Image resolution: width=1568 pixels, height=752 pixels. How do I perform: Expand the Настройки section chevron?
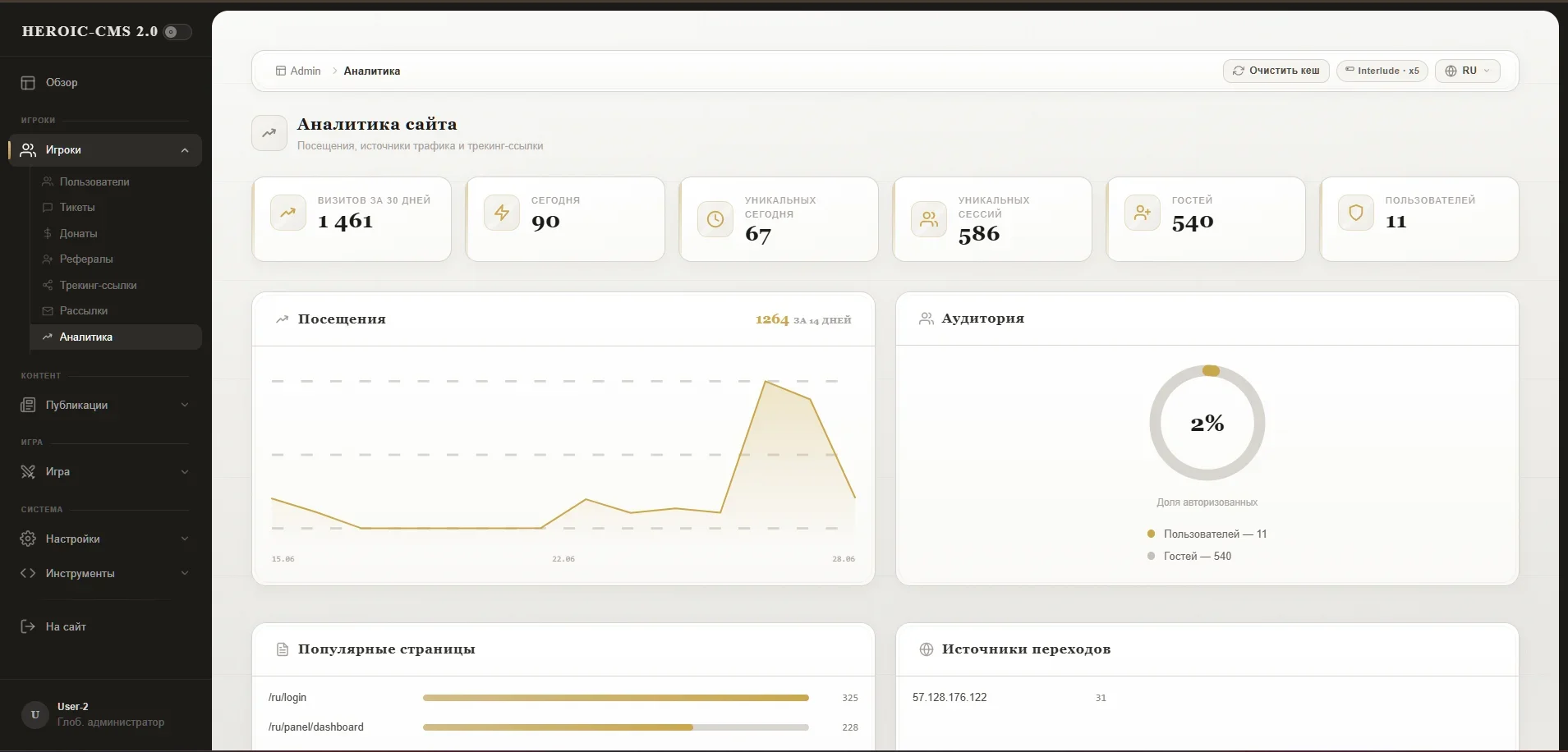tap(185, 539)
